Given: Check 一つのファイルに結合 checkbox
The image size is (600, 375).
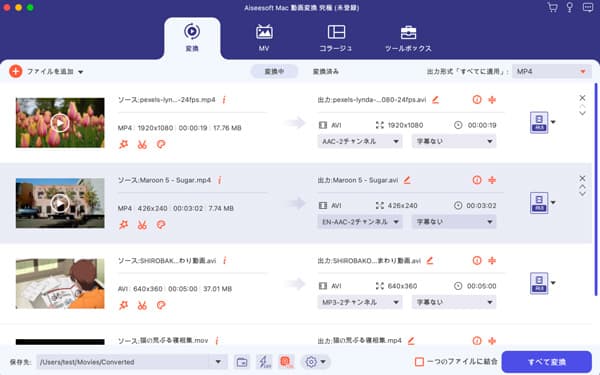Looking at the screenshot, I should point(419,362).
